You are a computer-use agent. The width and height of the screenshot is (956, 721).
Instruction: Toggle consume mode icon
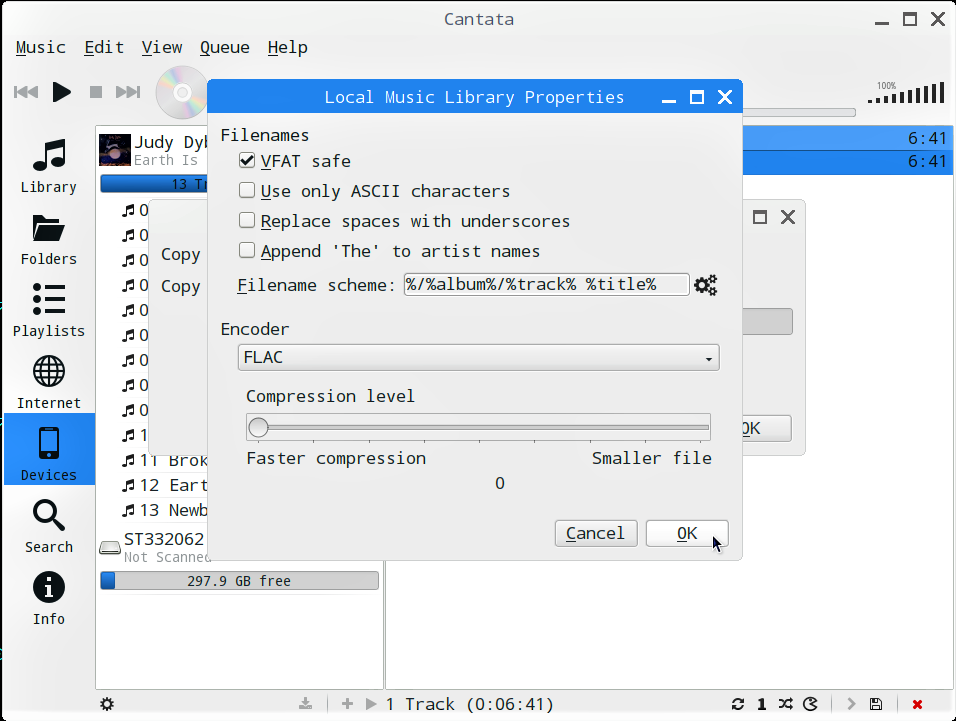pyautogui.click(x=810, y=704)
